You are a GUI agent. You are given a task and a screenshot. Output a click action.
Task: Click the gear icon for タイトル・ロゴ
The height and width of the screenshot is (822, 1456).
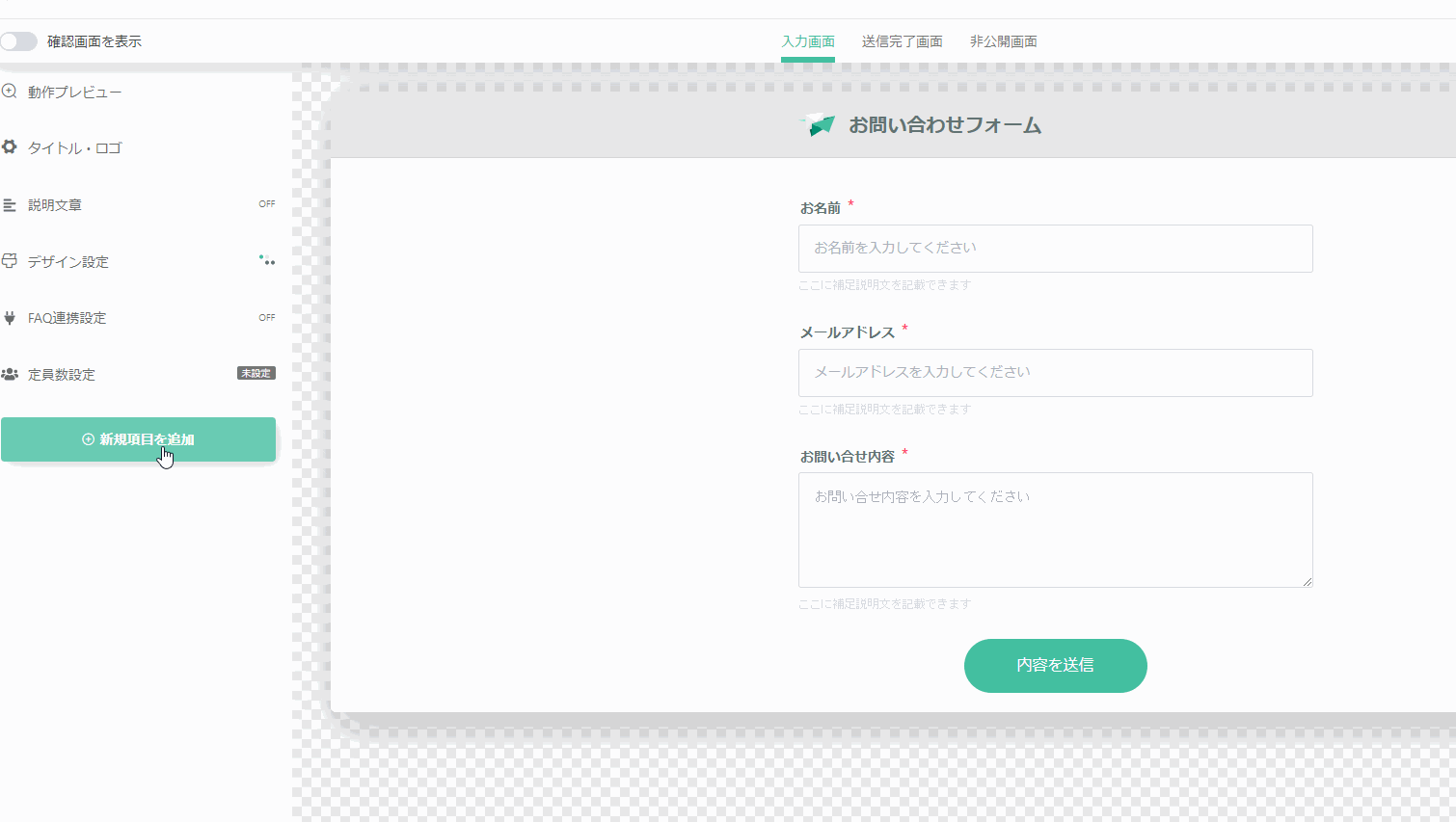[10, 147]
